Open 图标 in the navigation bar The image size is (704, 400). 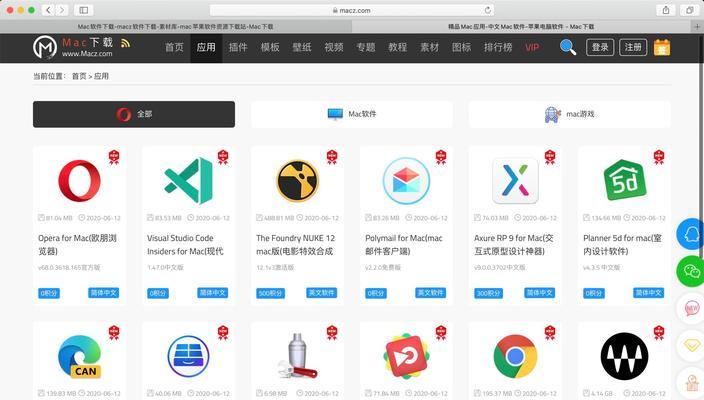[462, 47]
